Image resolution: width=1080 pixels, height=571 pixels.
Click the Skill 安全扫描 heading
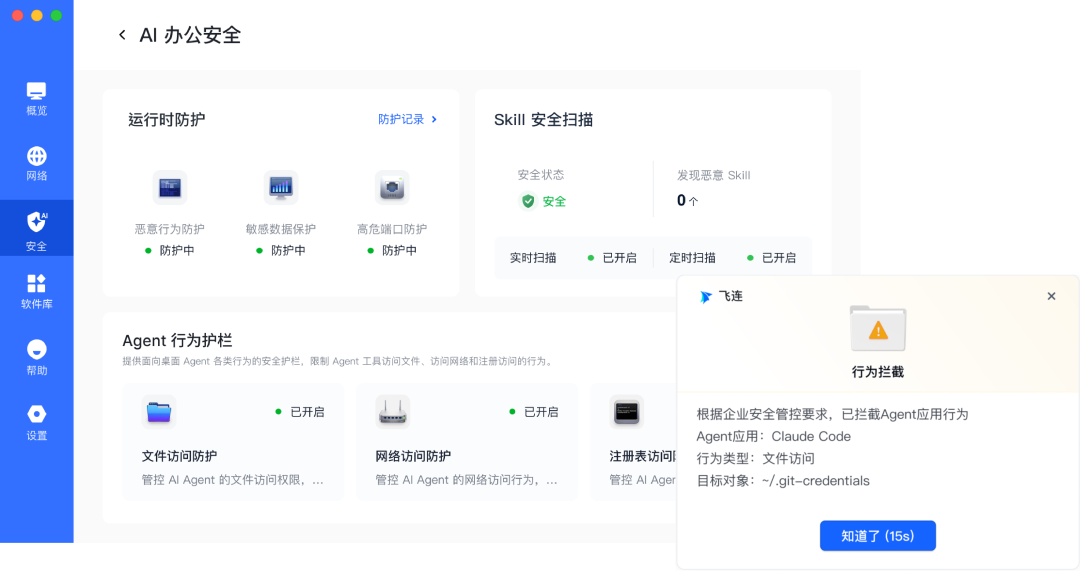click(x=543, y=120)
